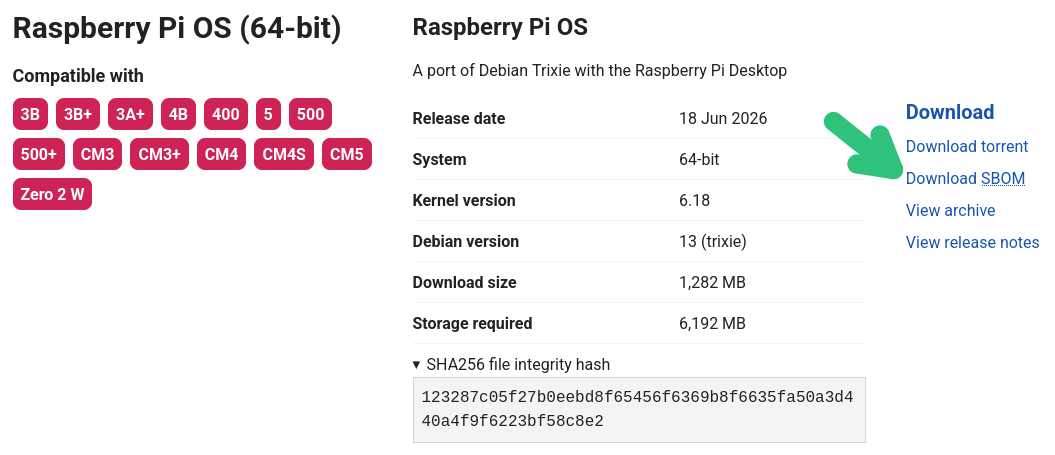This screenshot has height=455, width=1055.
Task: Click Download SBOM link
Action: point(966,178)
